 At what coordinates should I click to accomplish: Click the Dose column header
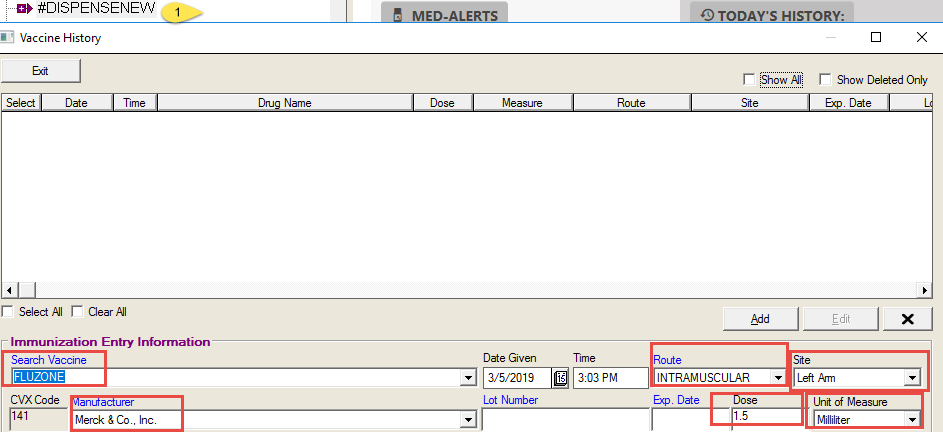443,103
